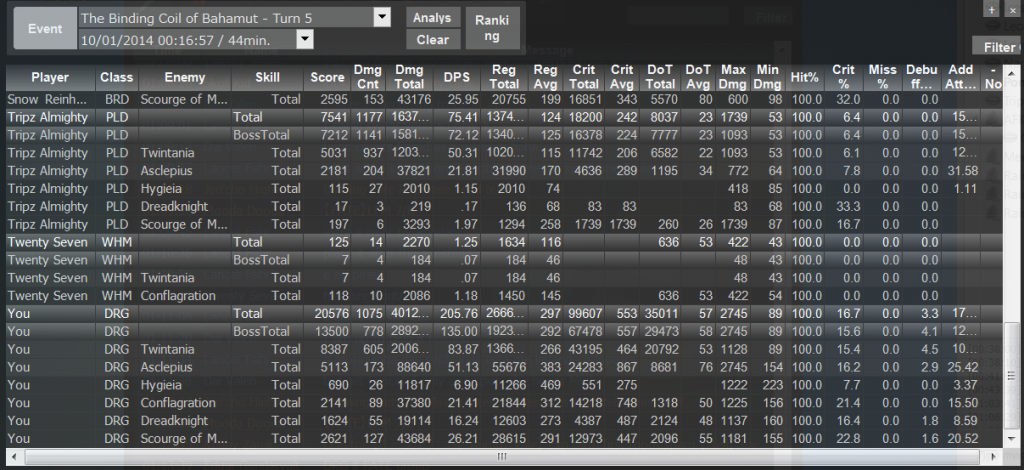Sort by Miss % column header
The image size is (1024, 470).
[883, 77]
